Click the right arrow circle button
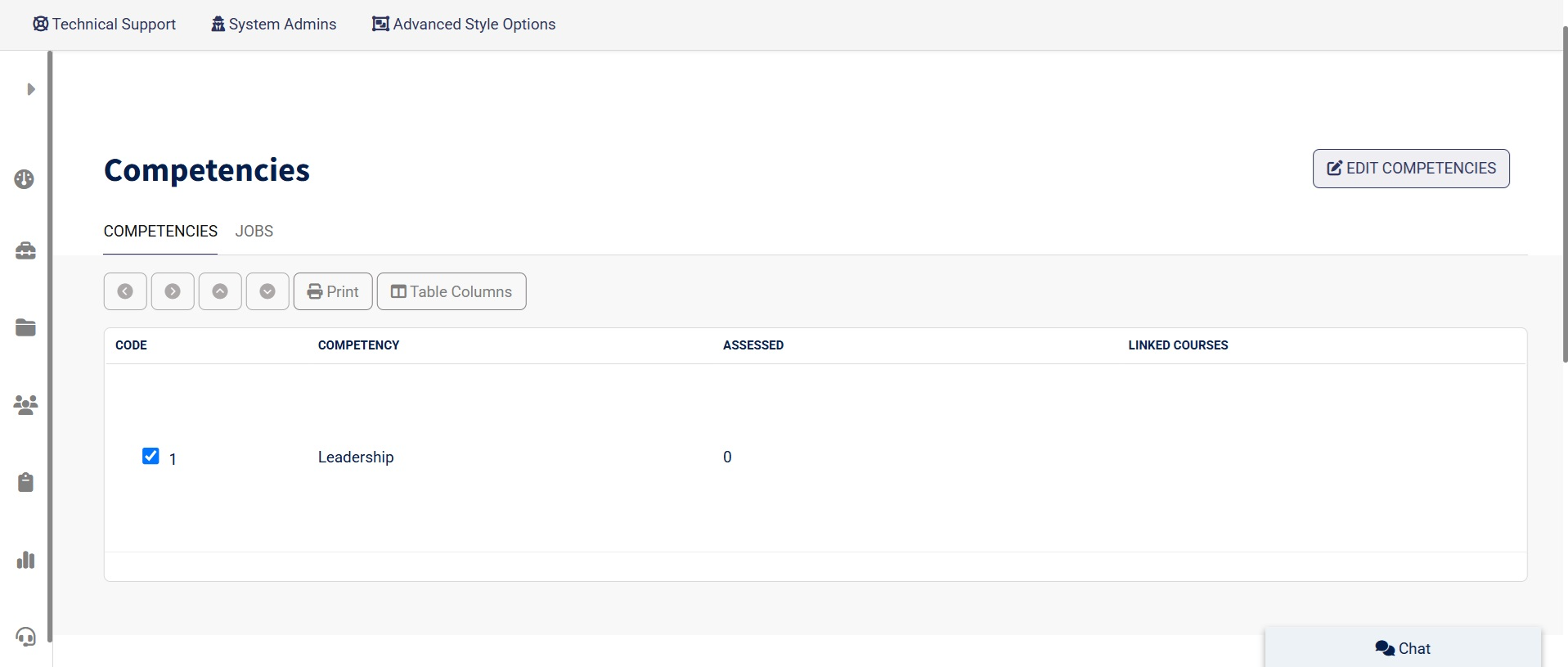 point(173,291)
